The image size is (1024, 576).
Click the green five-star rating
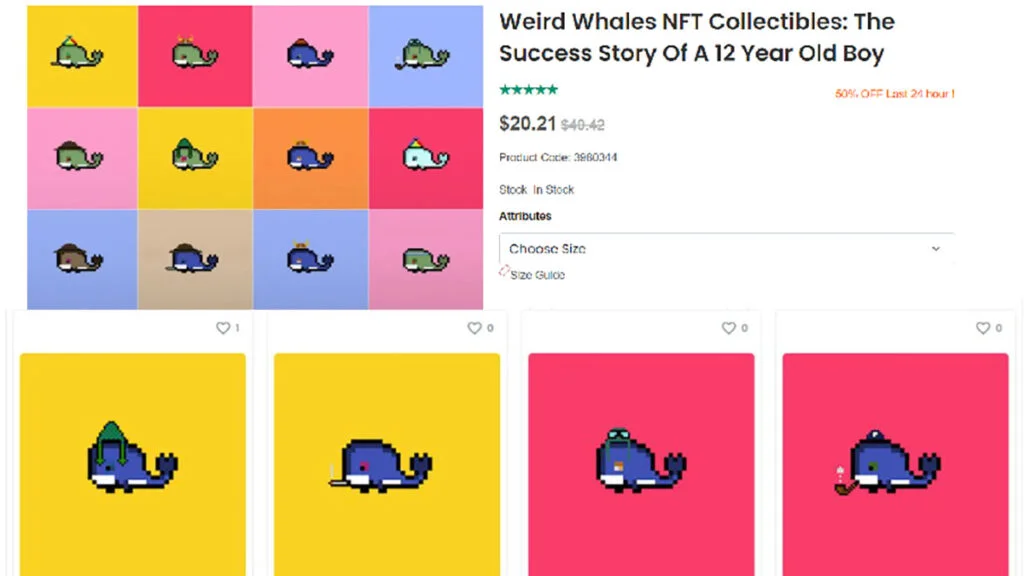[528, 90]
